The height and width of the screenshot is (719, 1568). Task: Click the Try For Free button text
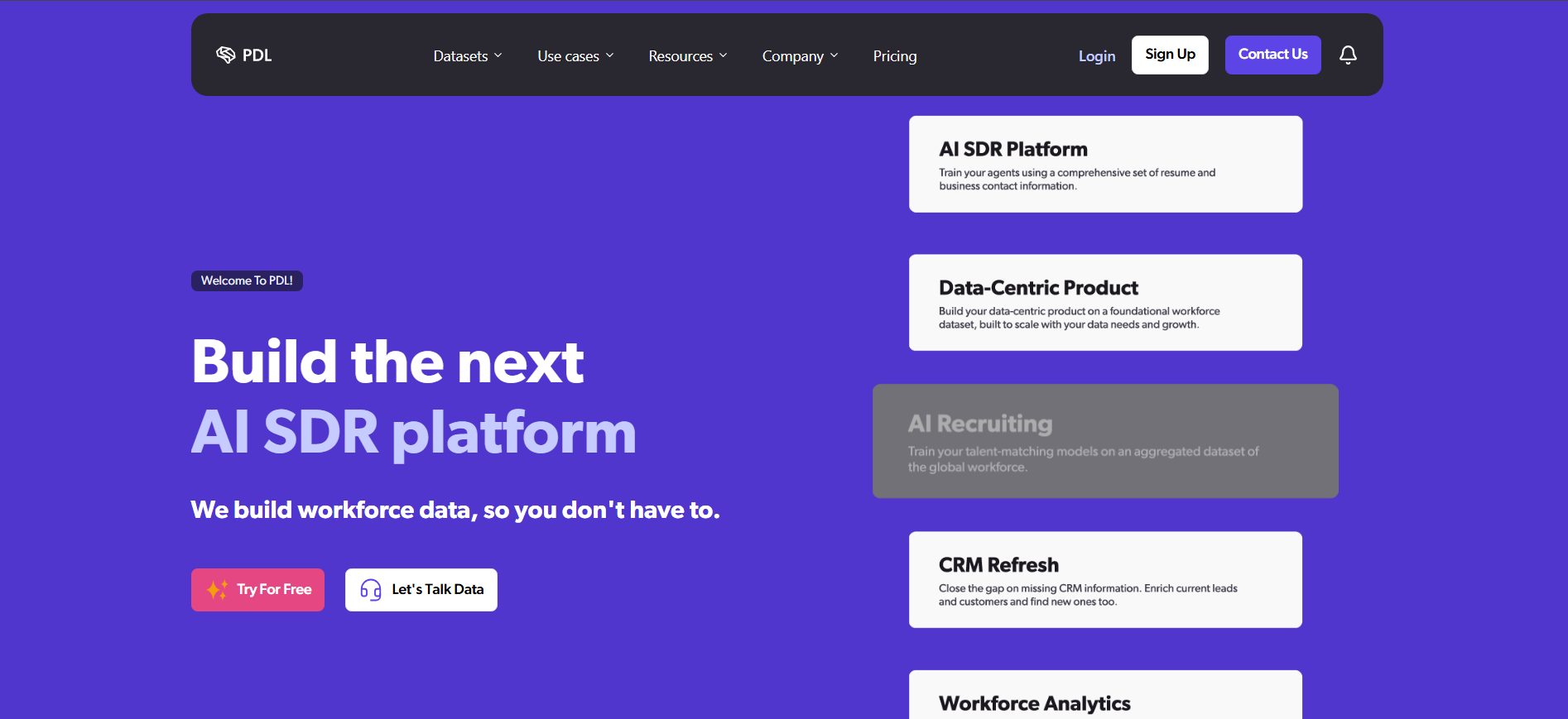tap(274, 590)
